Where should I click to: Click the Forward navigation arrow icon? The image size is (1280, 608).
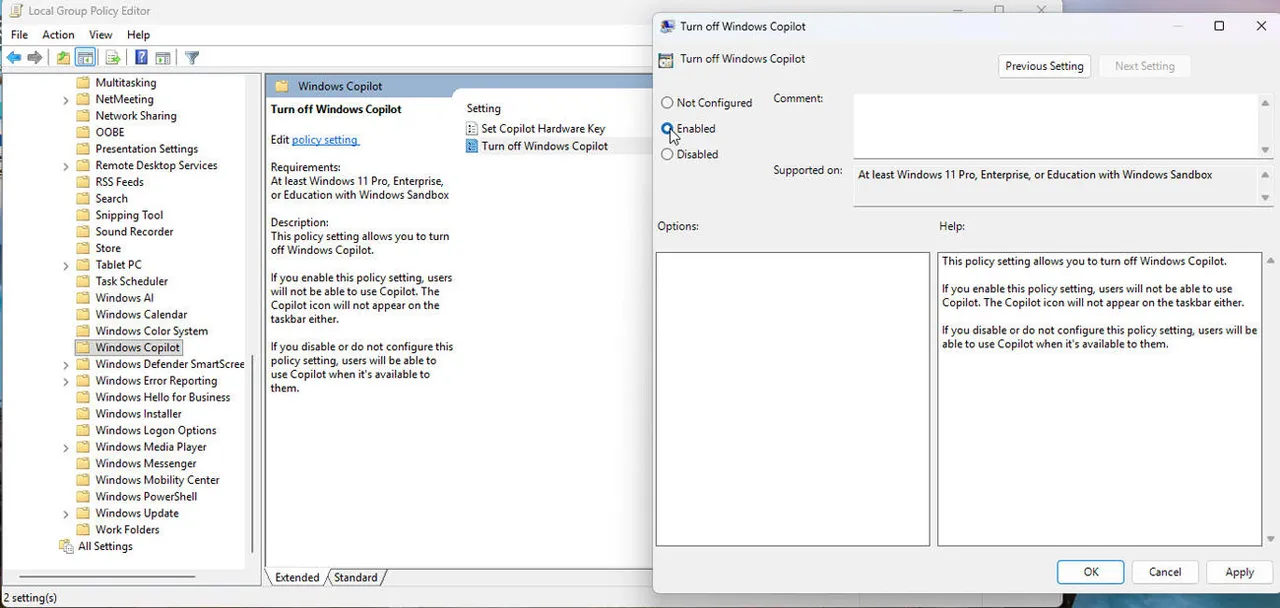[x=33, y=57]
